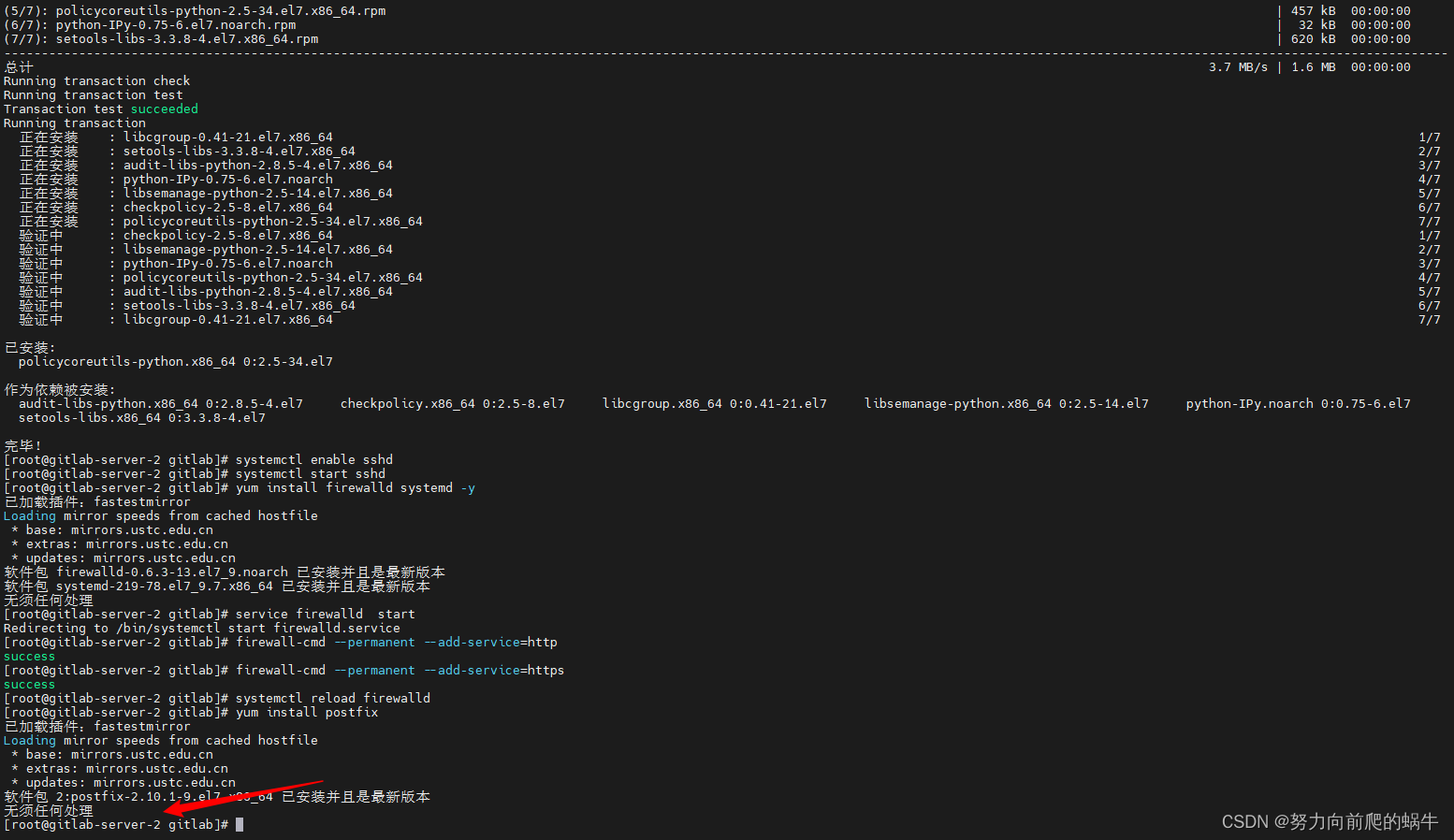Click dependency 'audit-libs-python.x86_64 0:2.8.5-4.el7'
1454x840 pixels.
(x=161, y=404)
